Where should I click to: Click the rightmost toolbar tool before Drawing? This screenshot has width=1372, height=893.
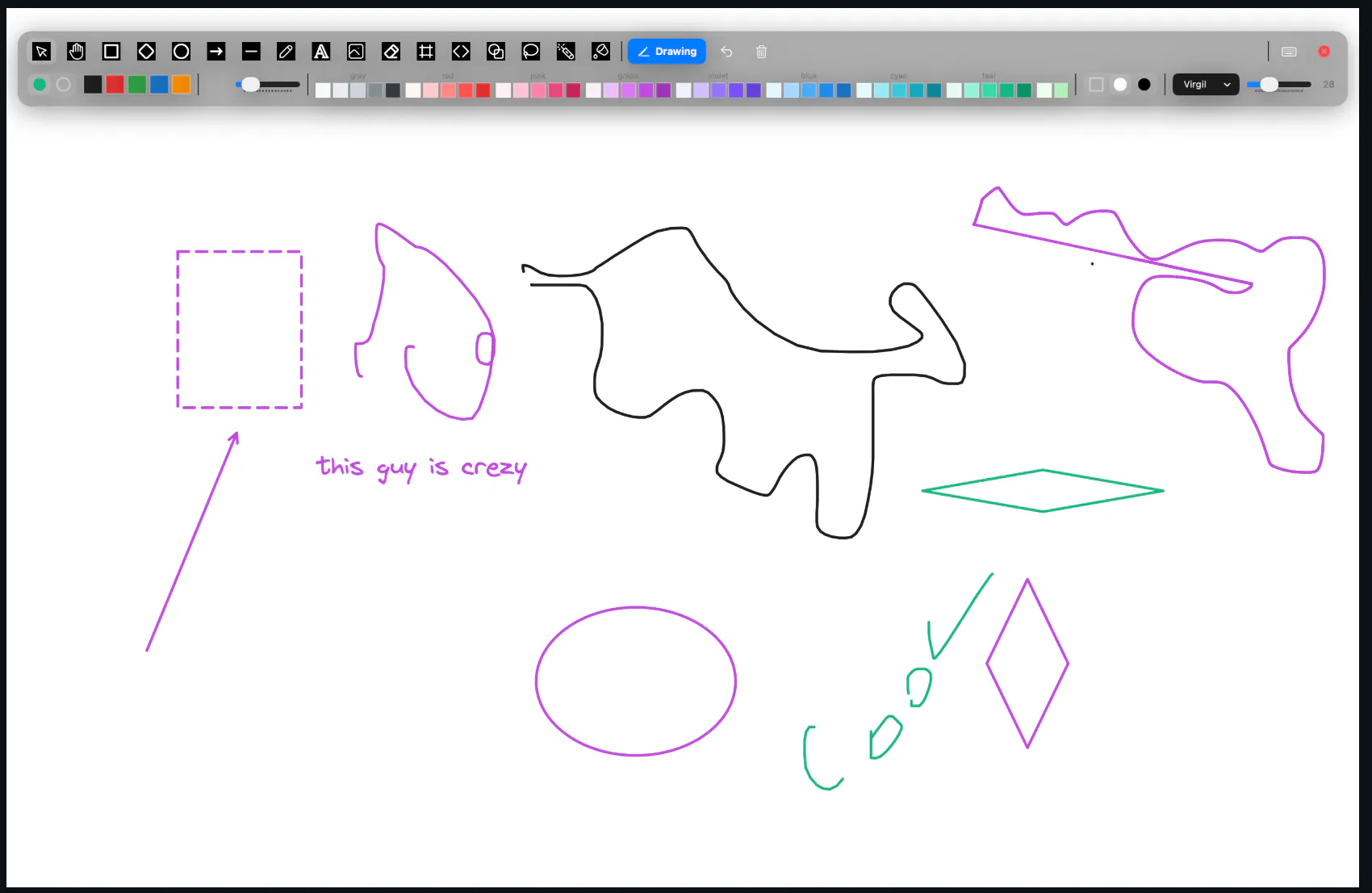tap(601, 52)
